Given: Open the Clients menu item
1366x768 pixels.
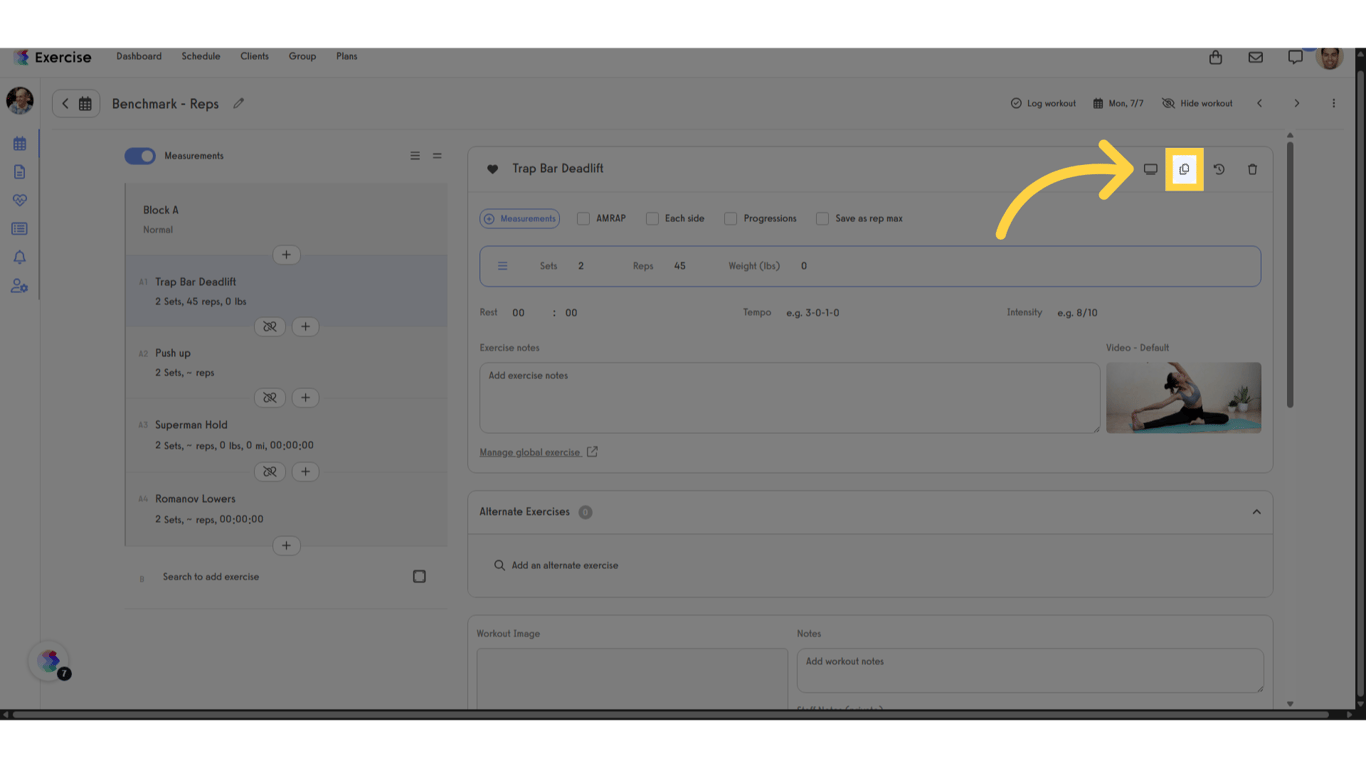Looking at the screenshot, I should coord(254,57).
